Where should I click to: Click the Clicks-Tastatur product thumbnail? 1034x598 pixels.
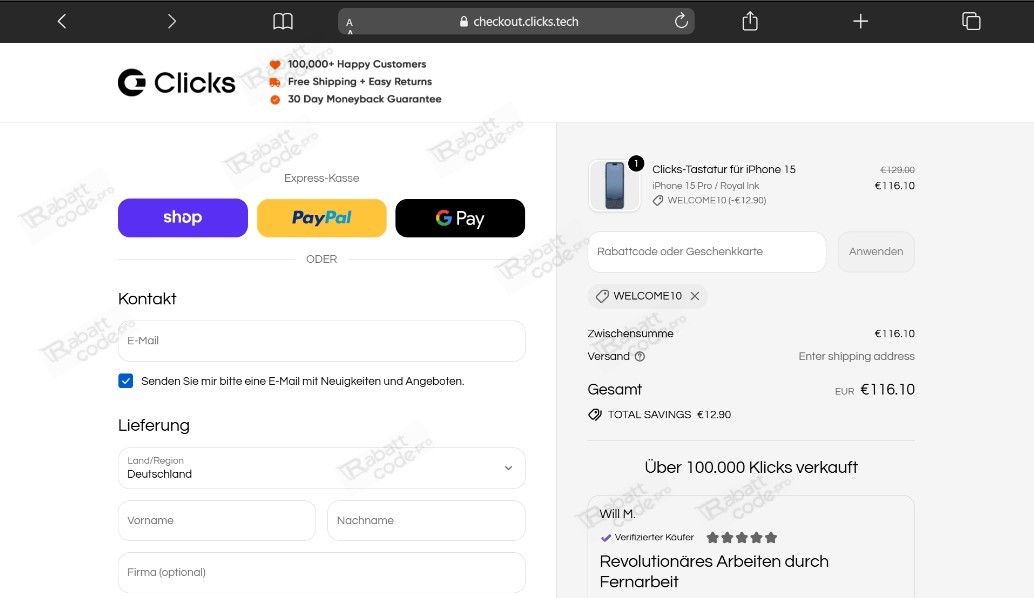click(614, 184)
